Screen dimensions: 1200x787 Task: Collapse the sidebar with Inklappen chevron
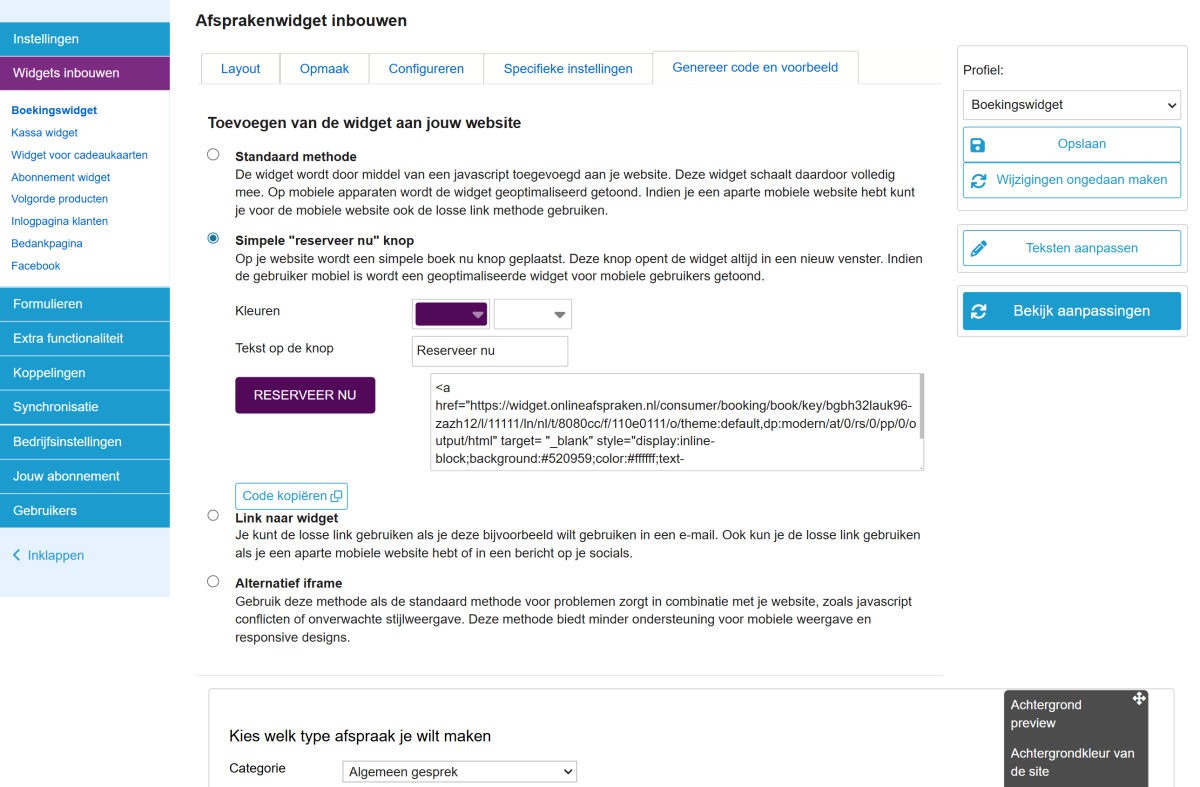[x=17, y=555]
